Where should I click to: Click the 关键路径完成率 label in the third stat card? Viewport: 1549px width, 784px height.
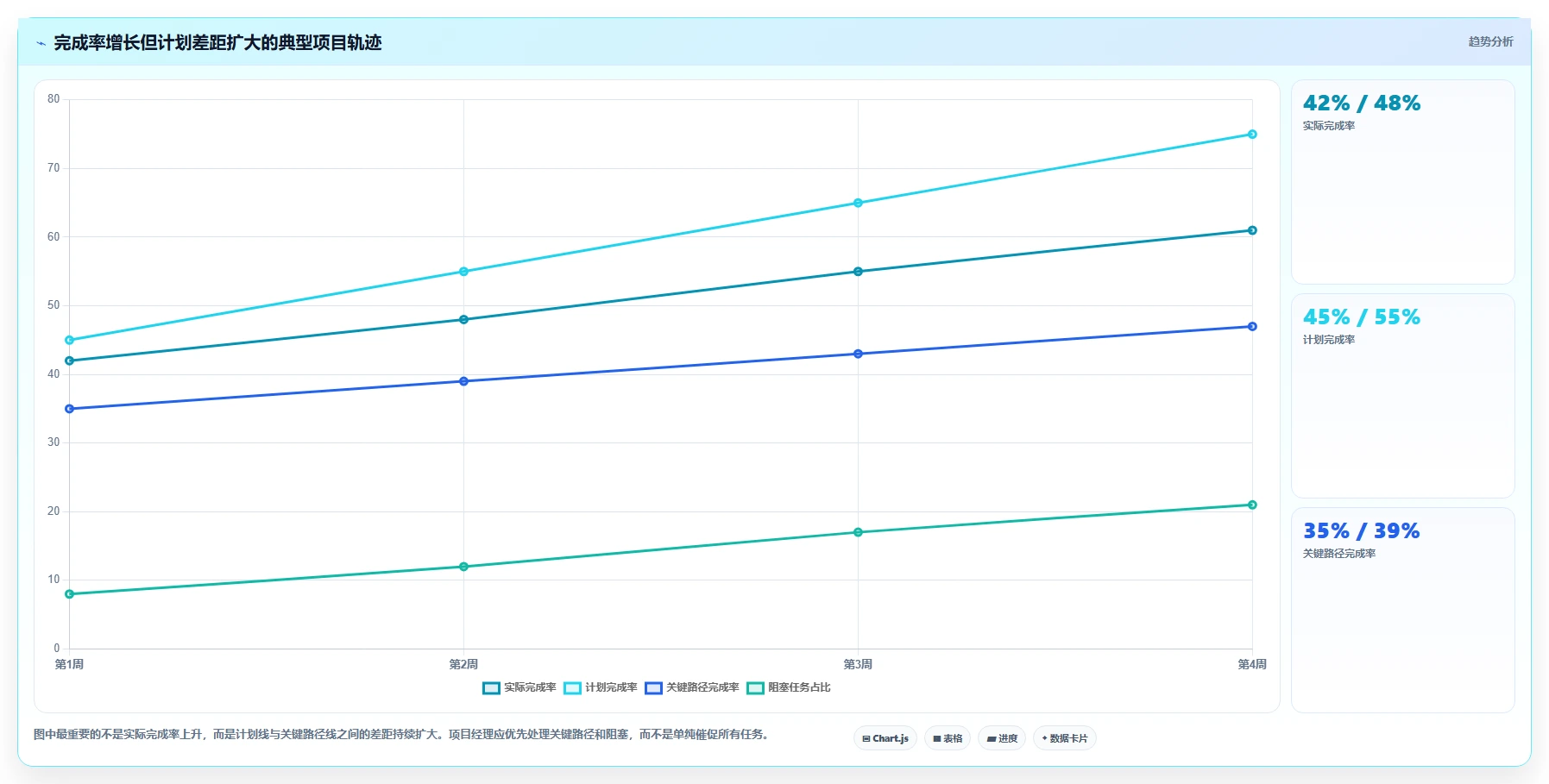[1339, 554]
